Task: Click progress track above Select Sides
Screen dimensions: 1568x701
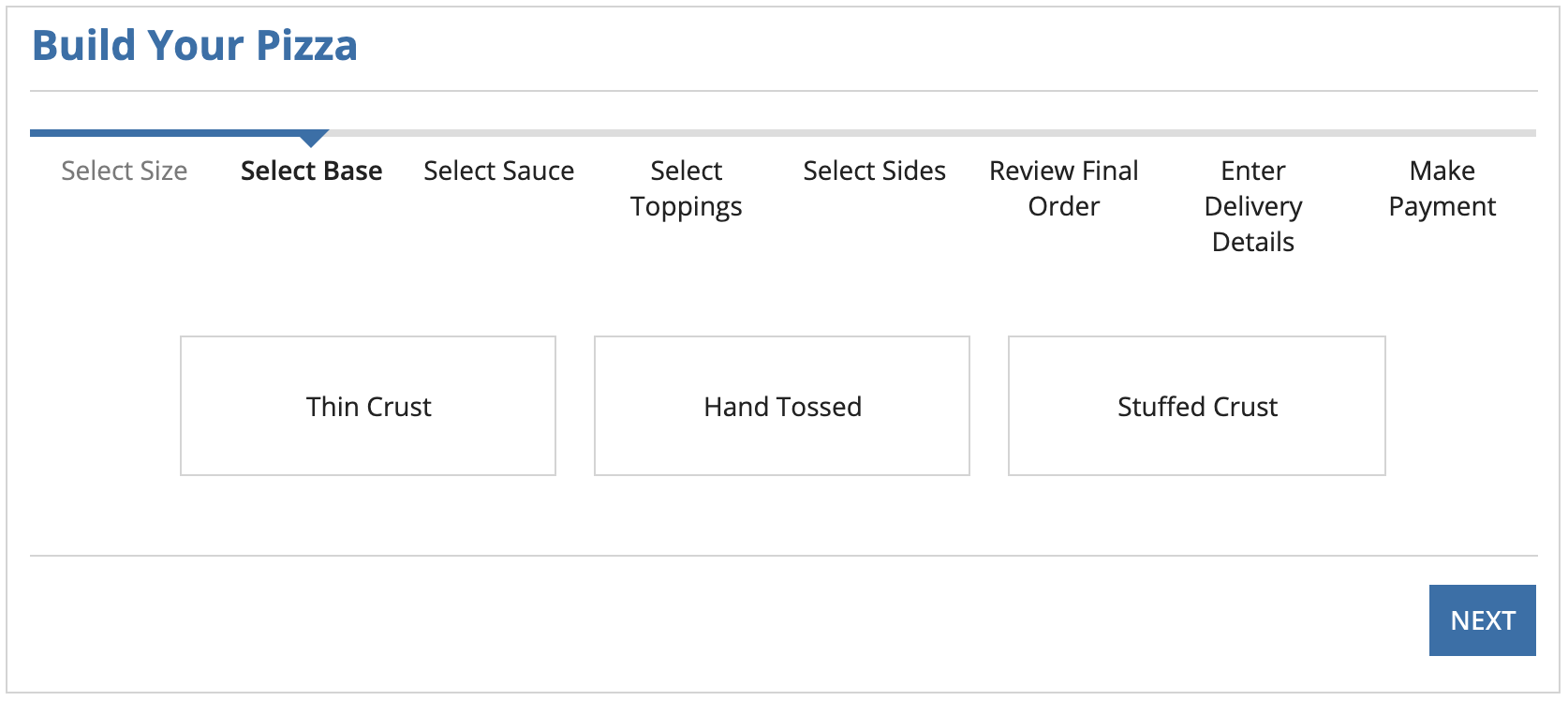Action: pyautogui.click(x=874, y=133)
